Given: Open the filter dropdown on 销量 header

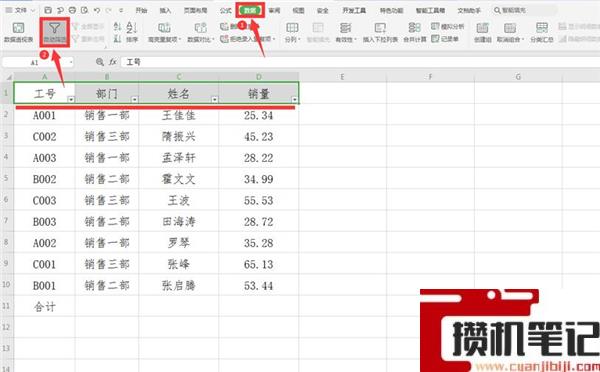Looking at the screenshot, I should pos(295,100).
